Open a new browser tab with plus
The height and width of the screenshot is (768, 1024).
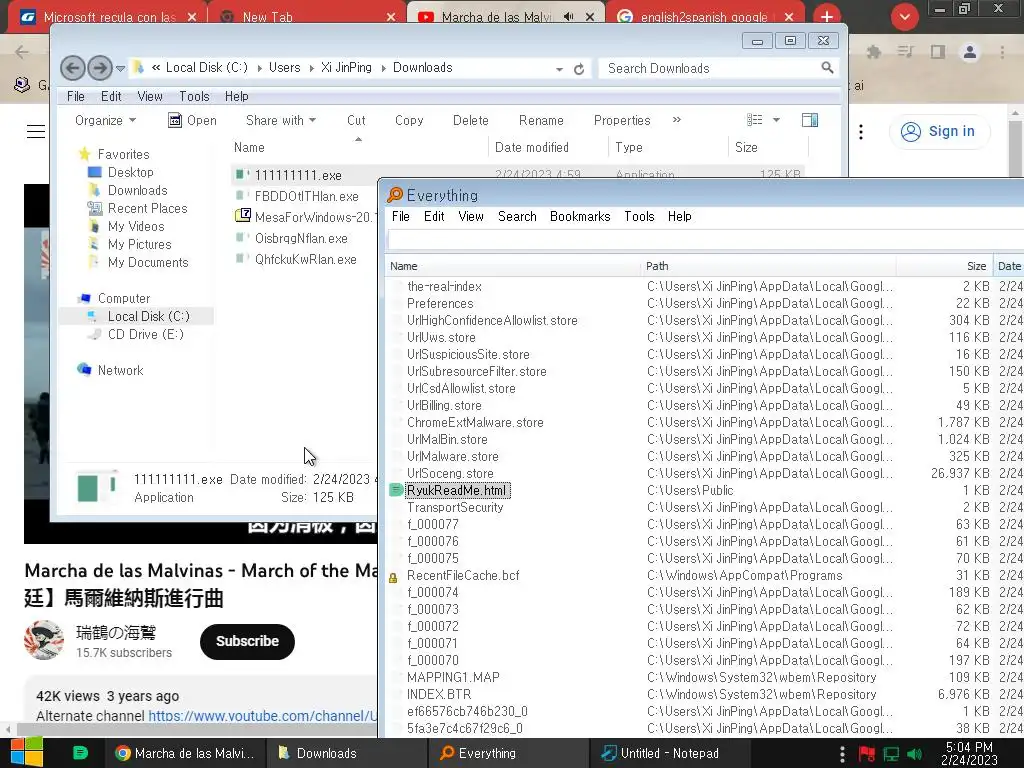tap(827, 17)
